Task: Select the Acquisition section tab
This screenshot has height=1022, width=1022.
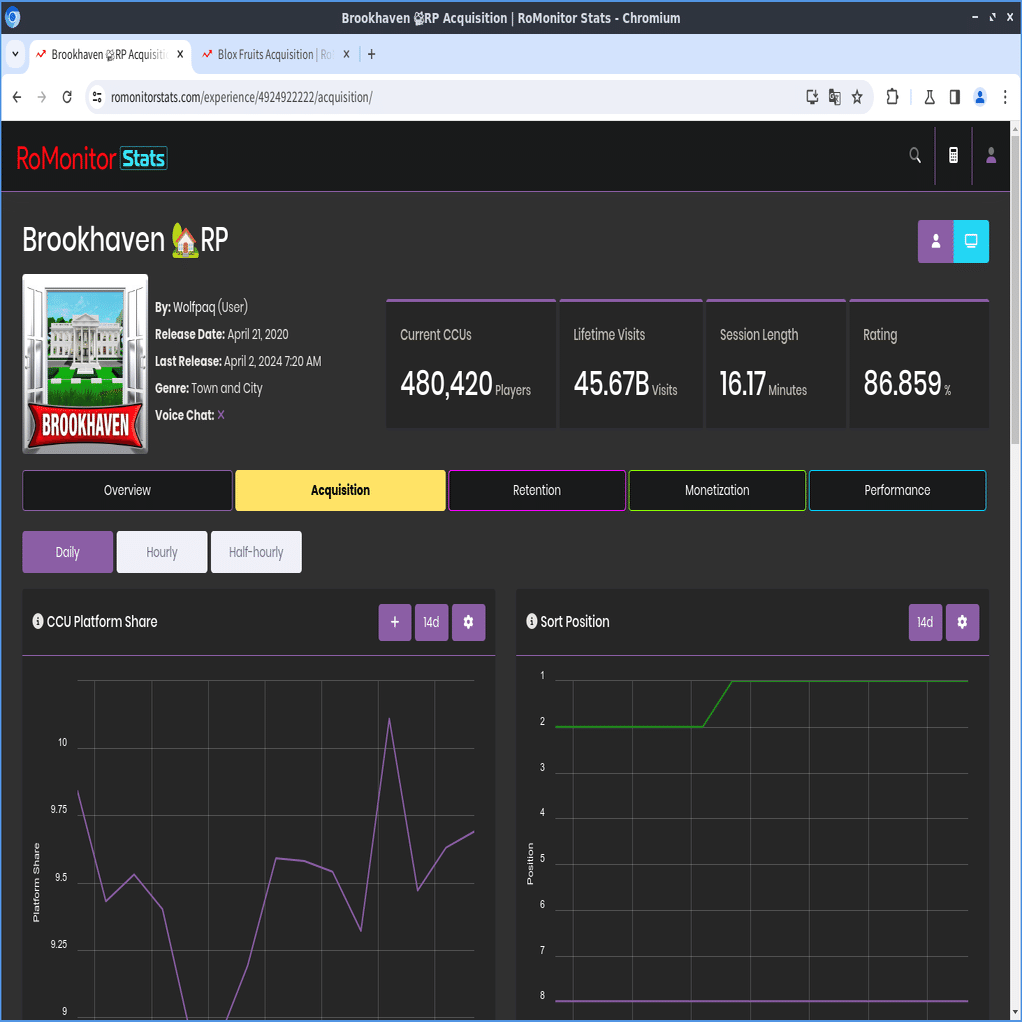Action: tap(340, 490)
